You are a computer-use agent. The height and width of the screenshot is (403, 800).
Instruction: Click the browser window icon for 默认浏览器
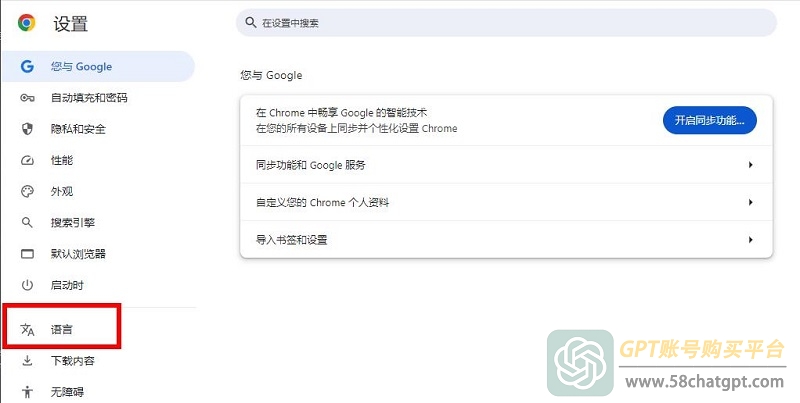point(27,254)
